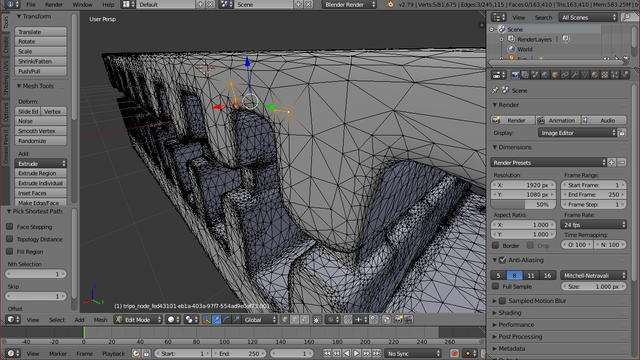Toggle the Border checkbox
The width and height of the screenshot is (640, 360).
coord(496,246)
